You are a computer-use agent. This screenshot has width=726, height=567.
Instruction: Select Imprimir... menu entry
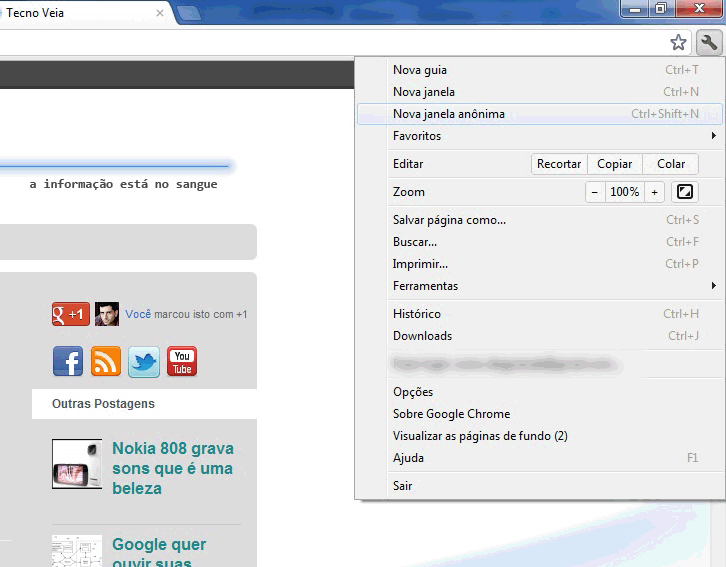(540, 264)
